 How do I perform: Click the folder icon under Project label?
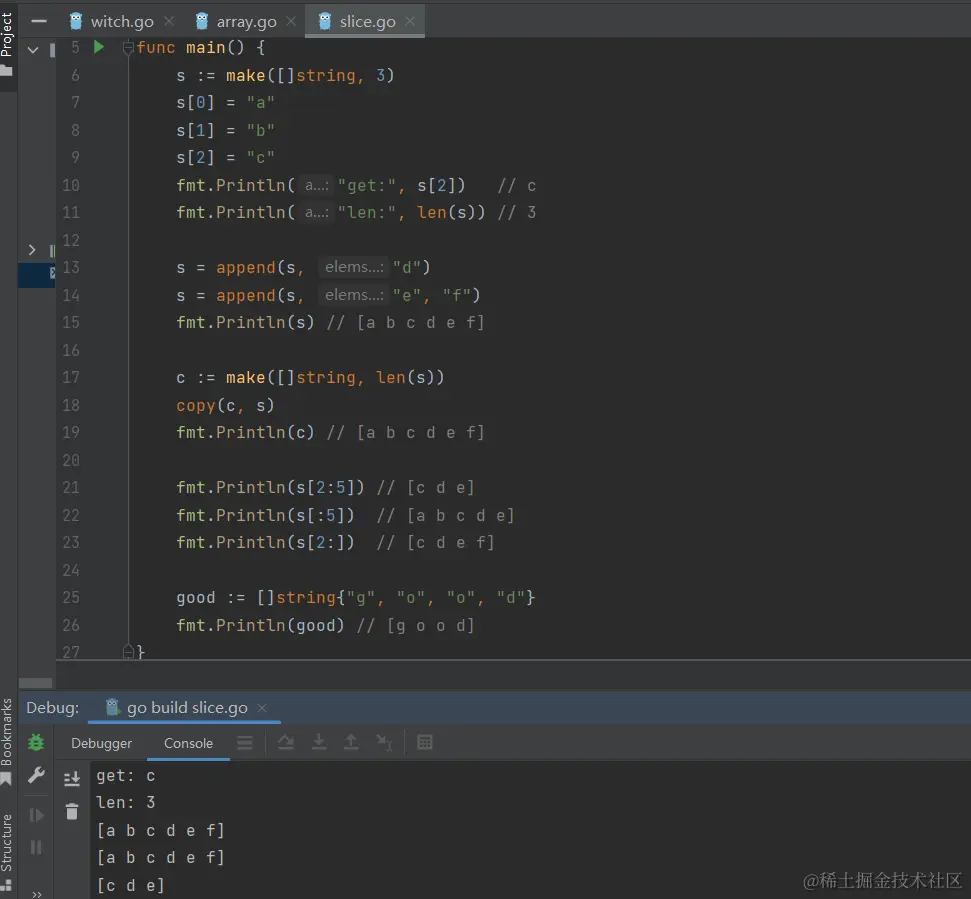[x=6, y=71]
